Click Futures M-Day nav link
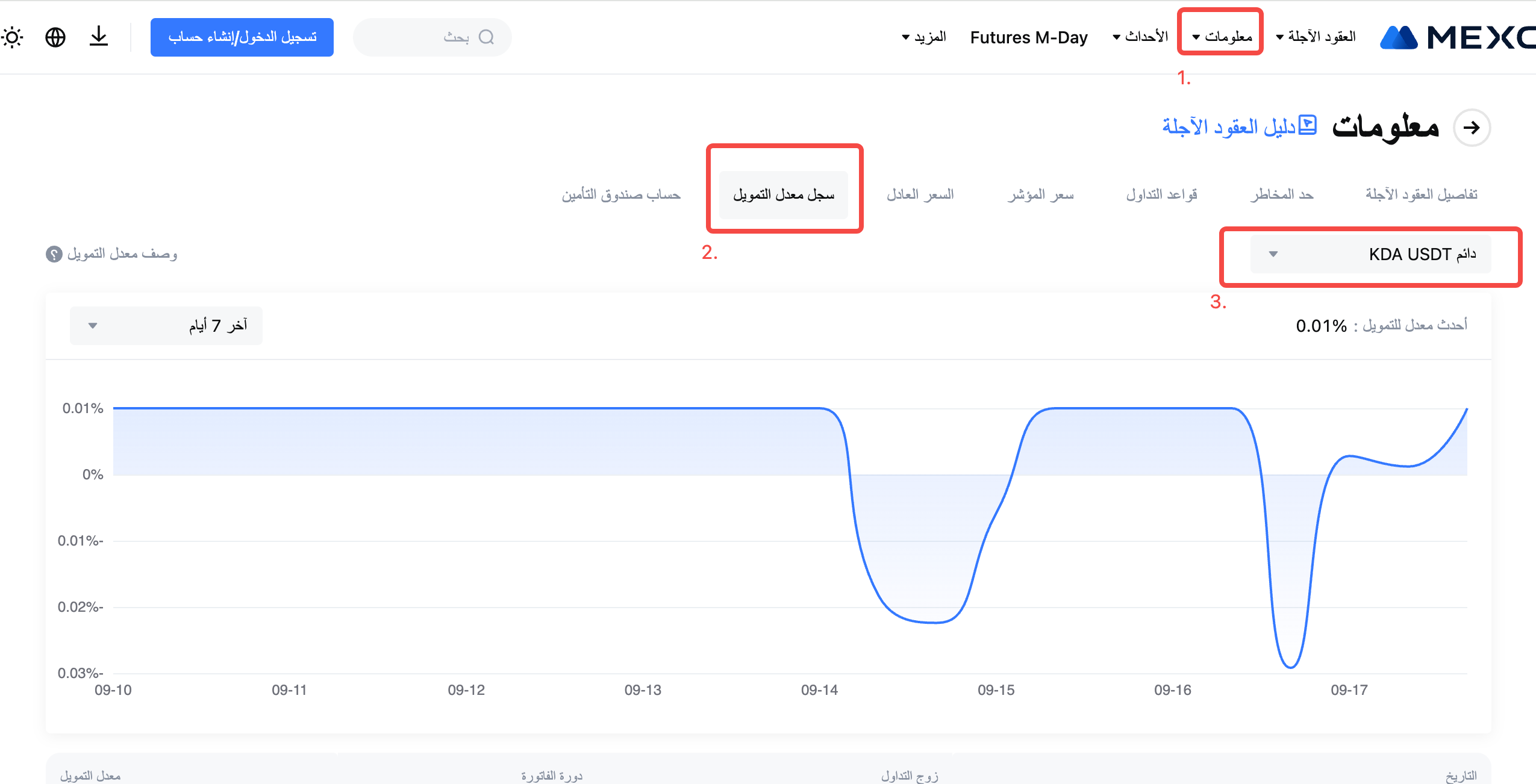 point(1029,37)
